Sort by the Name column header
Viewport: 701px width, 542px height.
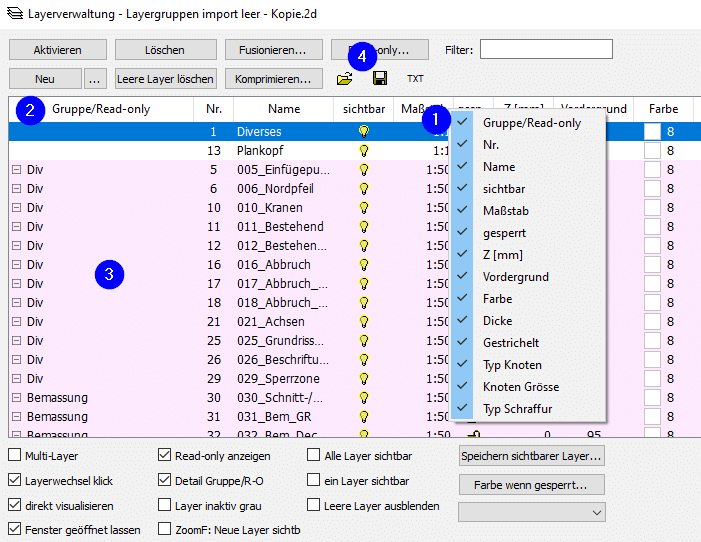[x=283, y=109]
